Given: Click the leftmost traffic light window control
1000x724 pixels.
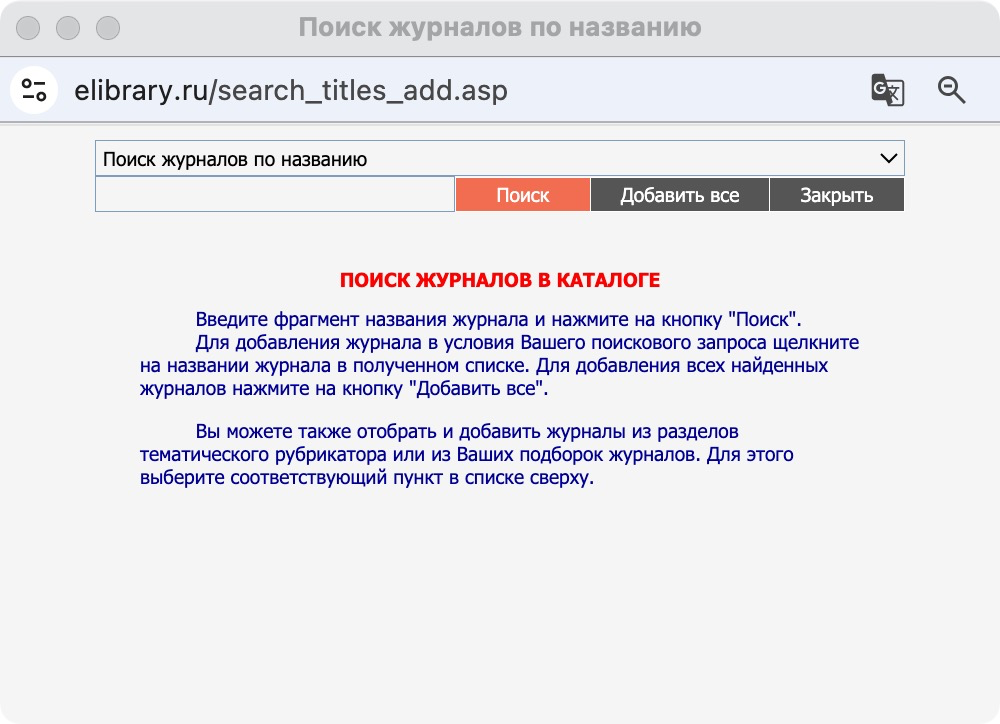Looking at the screenshot, I should [x=27, y=29].
